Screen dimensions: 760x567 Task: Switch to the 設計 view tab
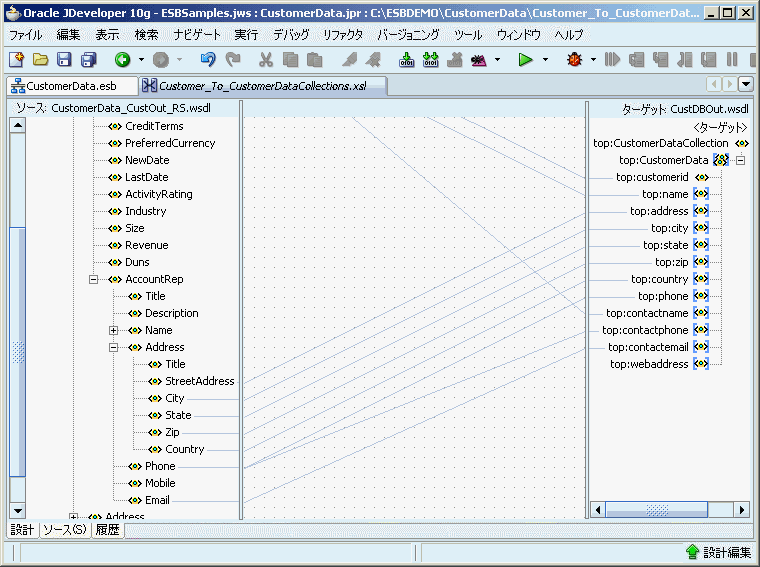tap(22, 530)
